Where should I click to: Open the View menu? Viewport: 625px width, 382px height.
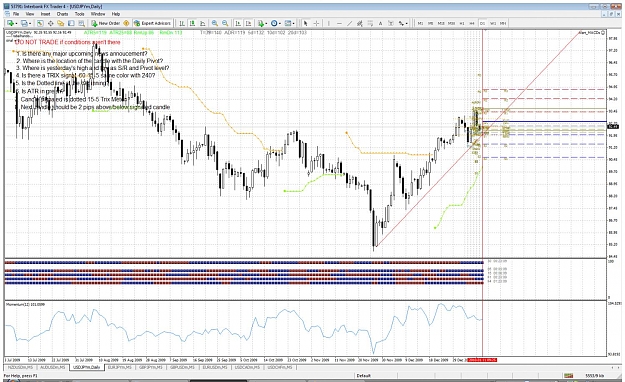coord(30,14)
